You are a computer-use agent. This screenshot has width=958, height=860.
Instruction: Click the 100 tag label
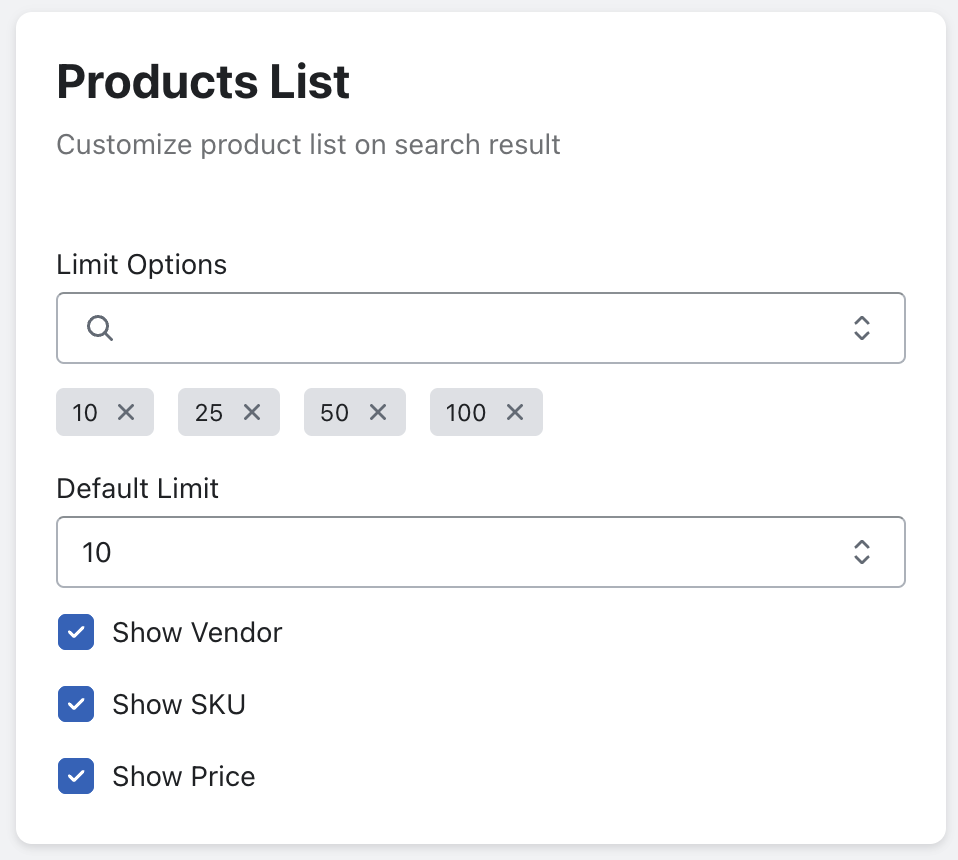point(466,412)
